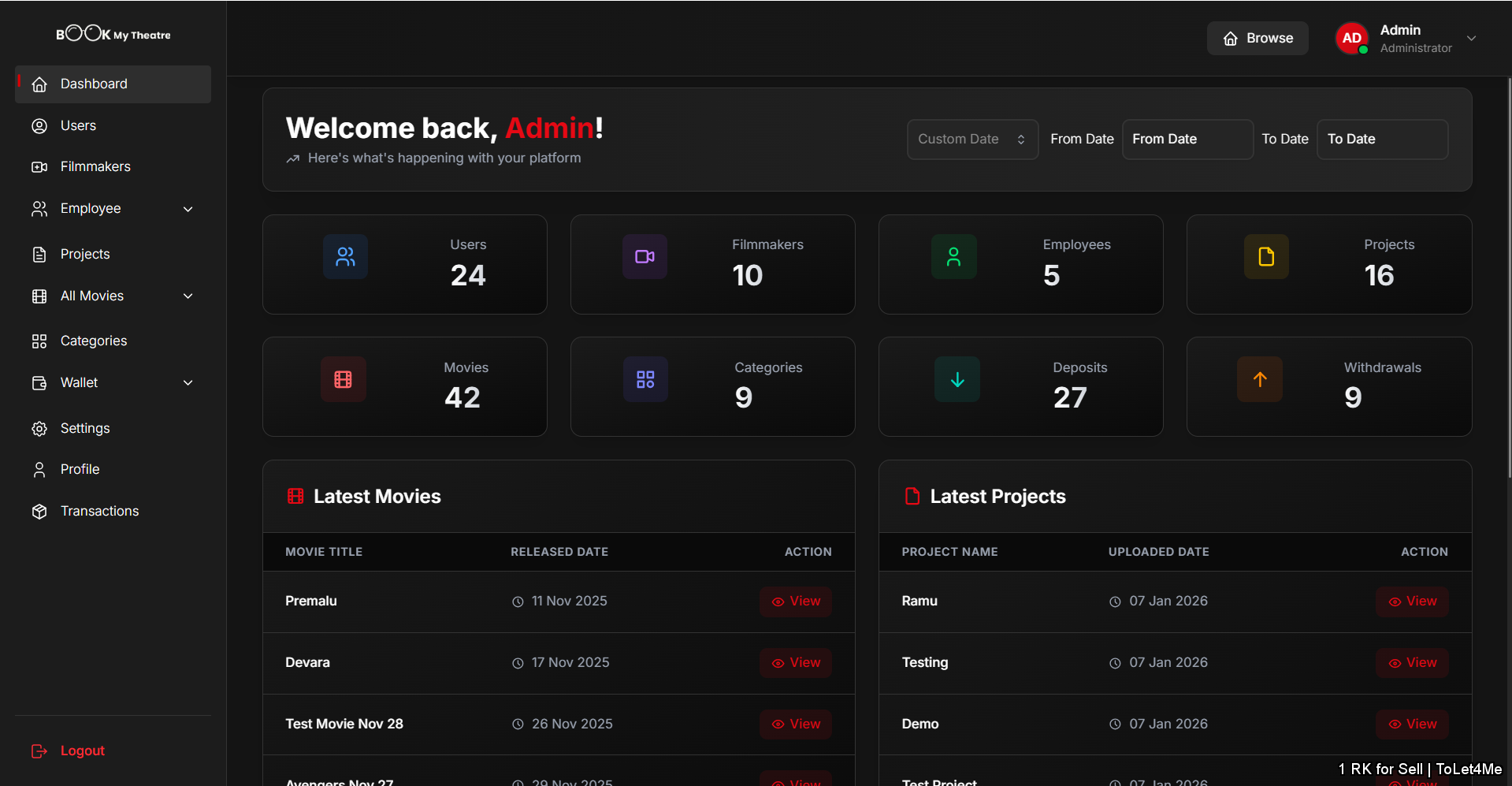Open Filmmakers from the sidebar

click(95, 167)
